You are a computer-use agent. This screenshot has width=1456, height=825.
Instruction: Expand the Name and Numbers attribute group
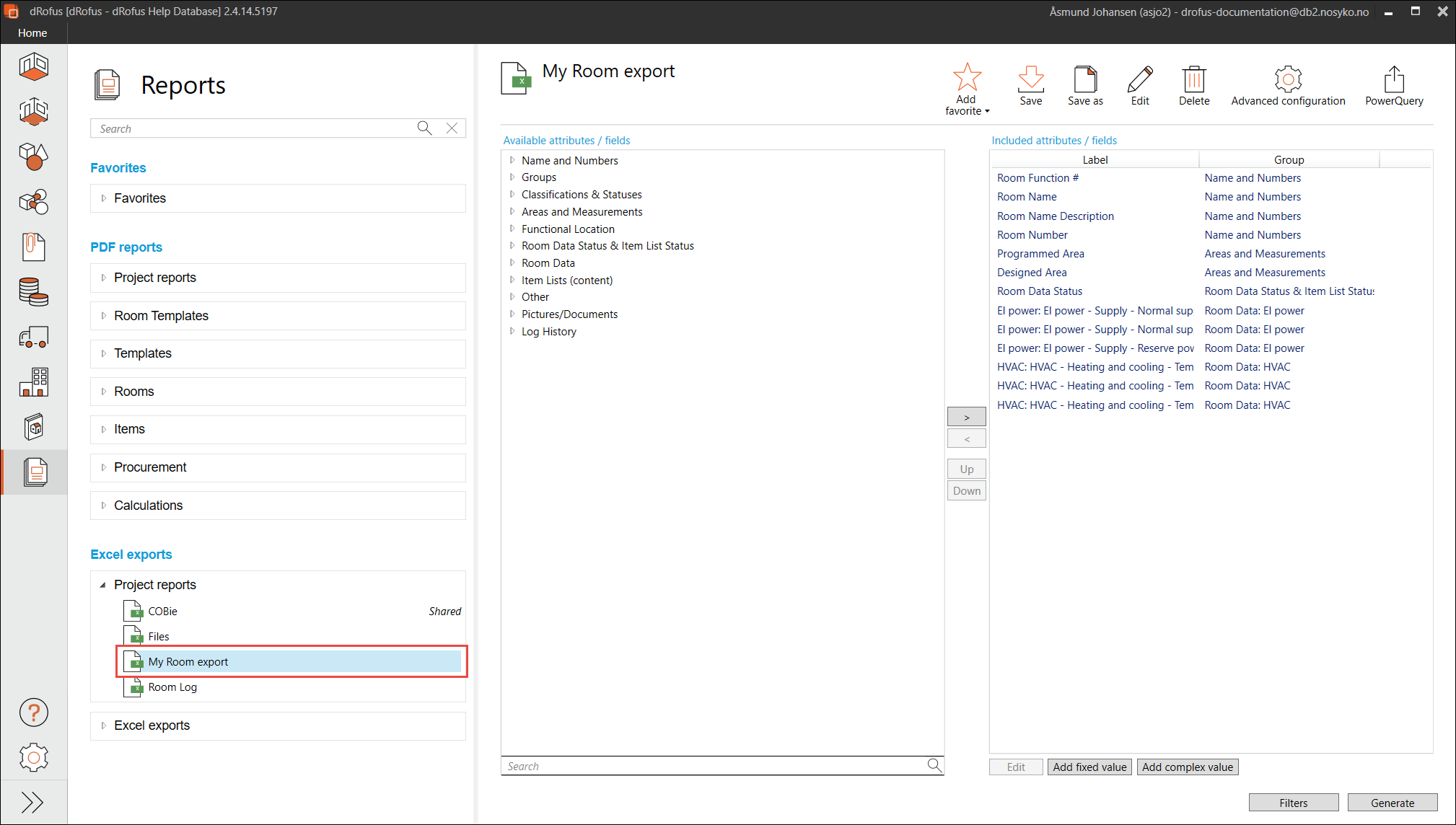point(512,160)
